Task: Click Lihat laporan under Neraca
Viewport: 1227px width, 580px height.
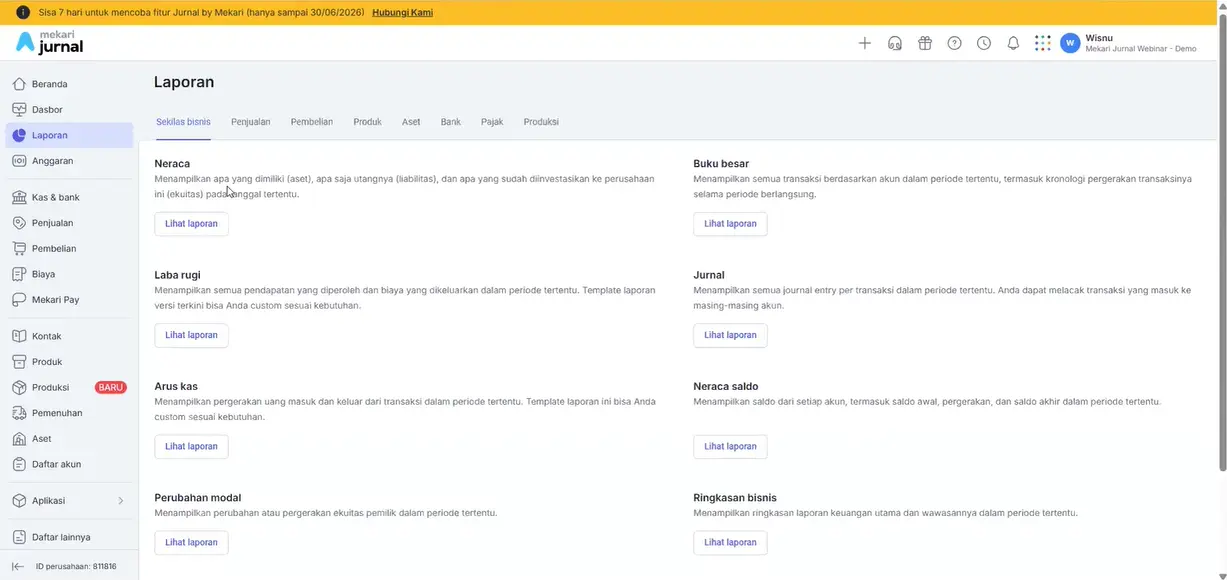Action: pyautogui.click(x=191, y=224)
